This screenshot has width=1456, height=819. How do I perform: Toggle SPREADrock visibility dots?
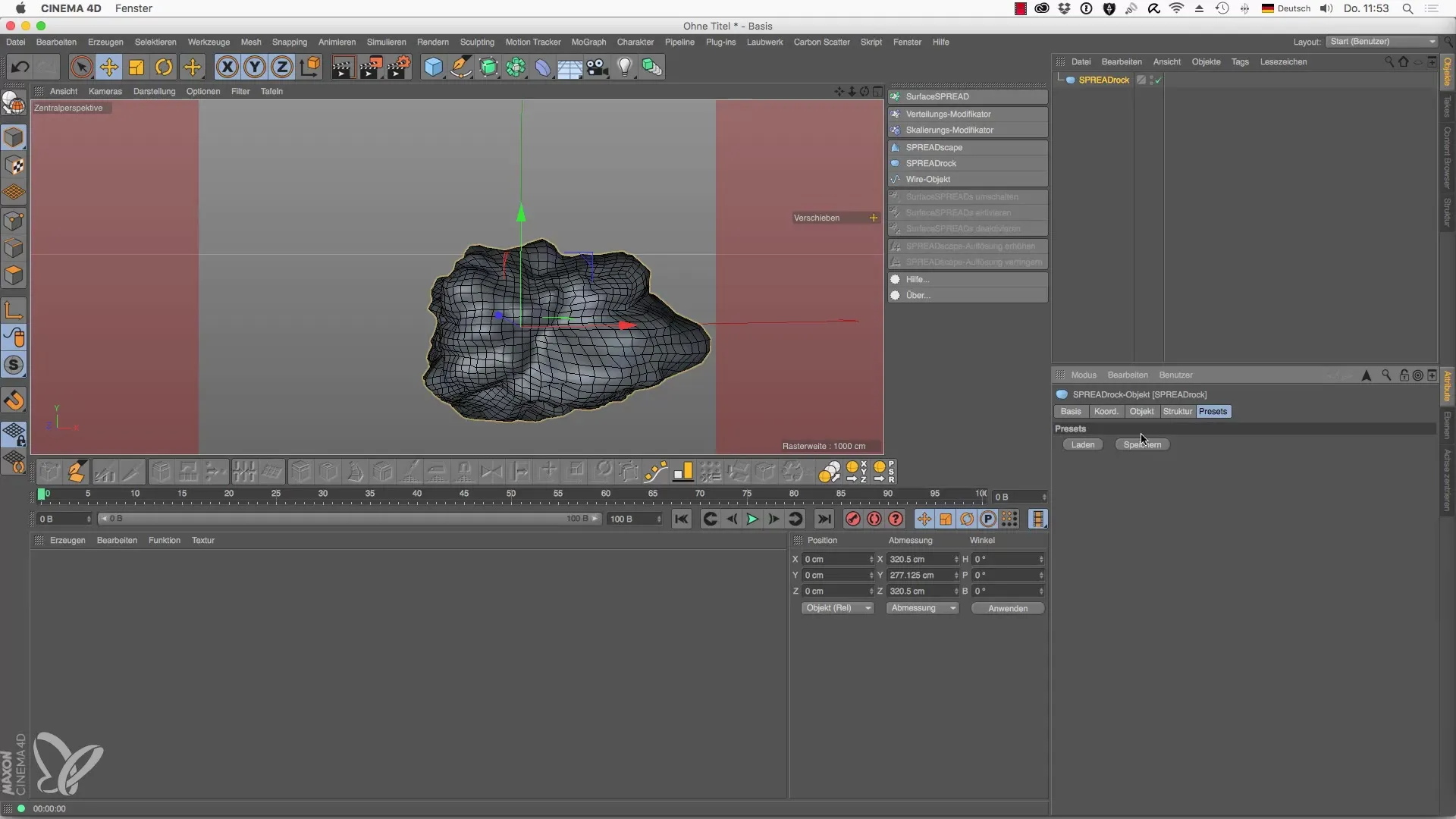click(x=1151, y=80)
